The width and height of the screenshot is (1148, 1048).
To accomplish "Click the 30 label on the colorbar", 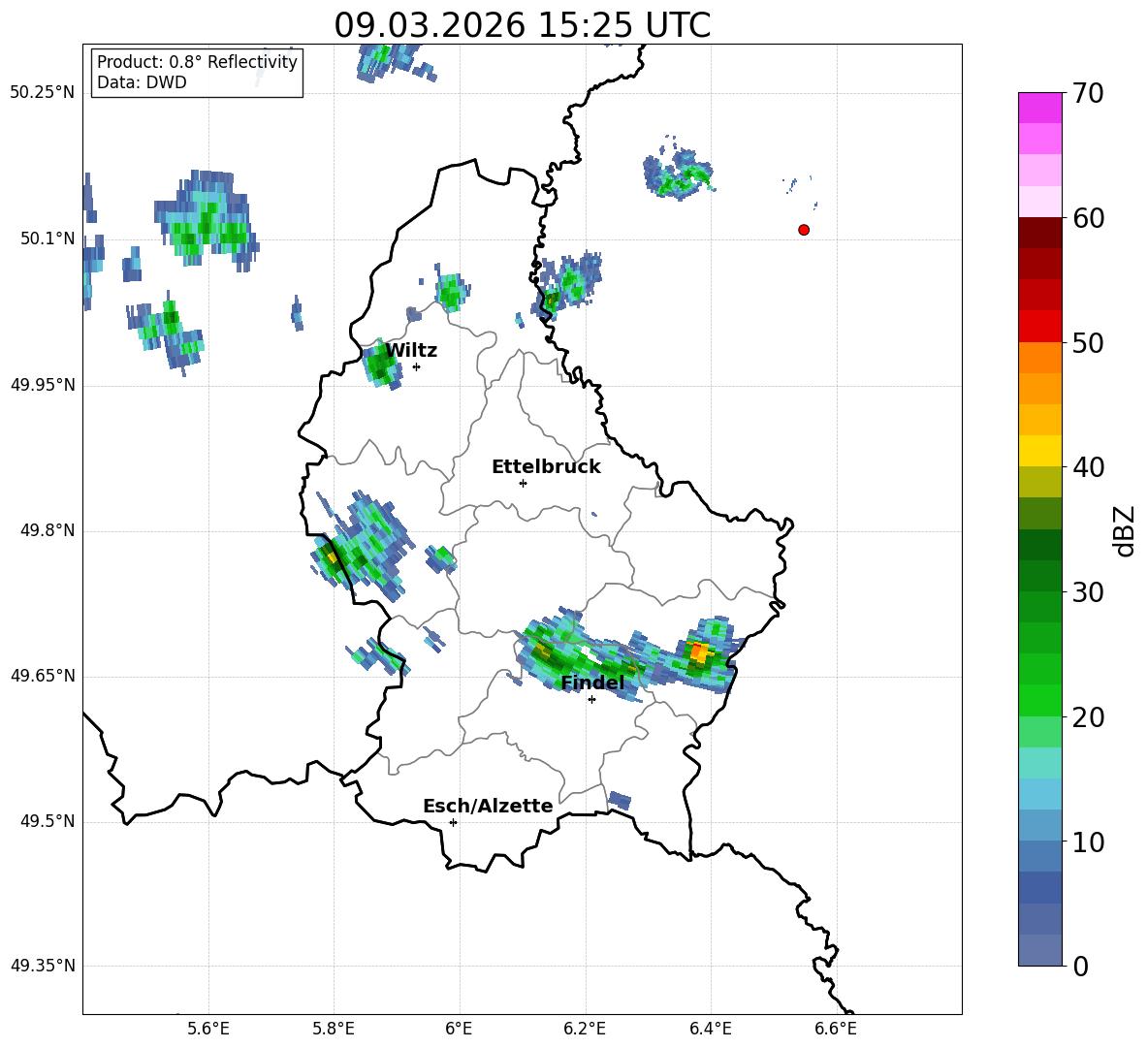I will [x=1088, y=592].
